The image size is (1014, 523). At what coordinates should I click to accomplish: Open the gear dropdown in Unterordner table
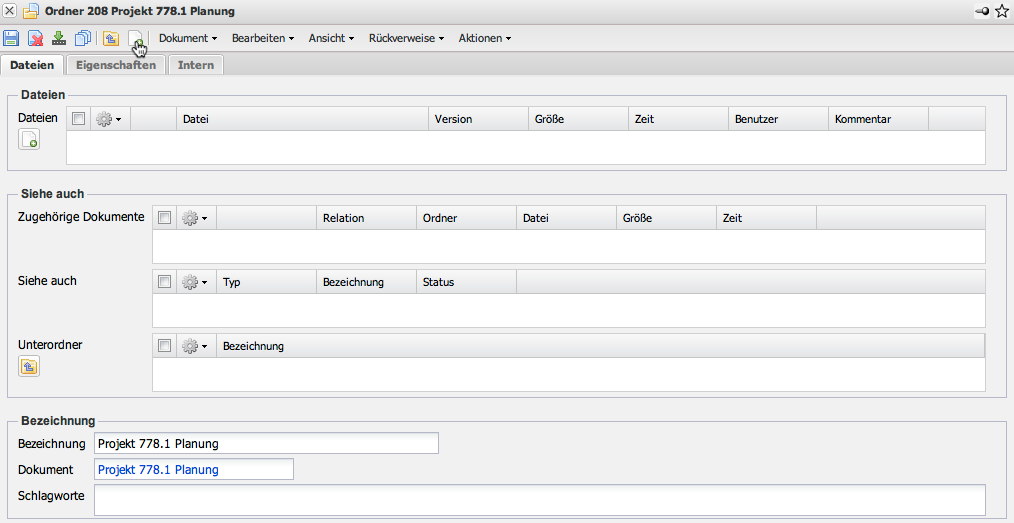tap(195, 346)
